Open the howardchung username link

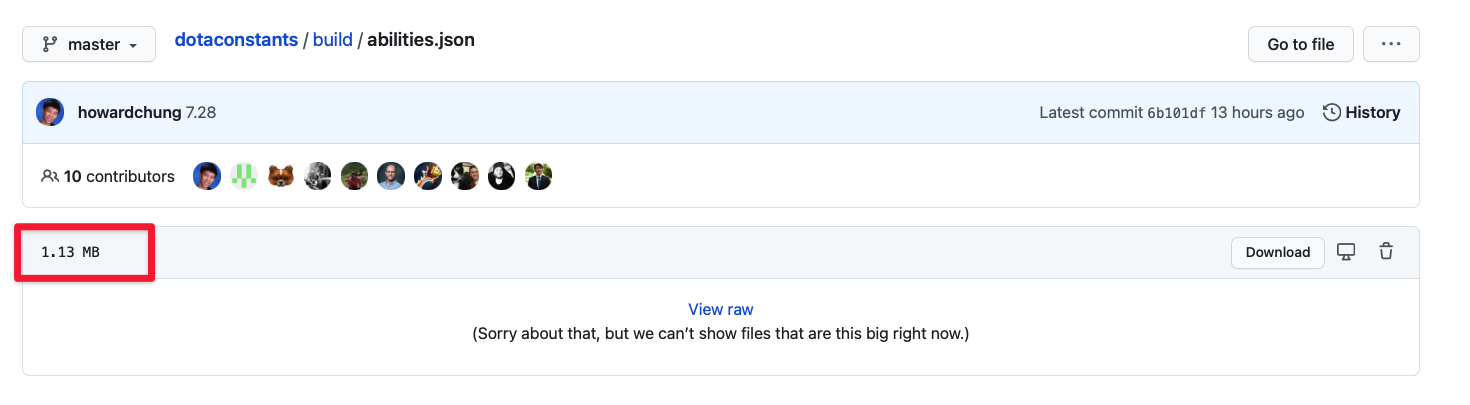click(x=129, y=113)
